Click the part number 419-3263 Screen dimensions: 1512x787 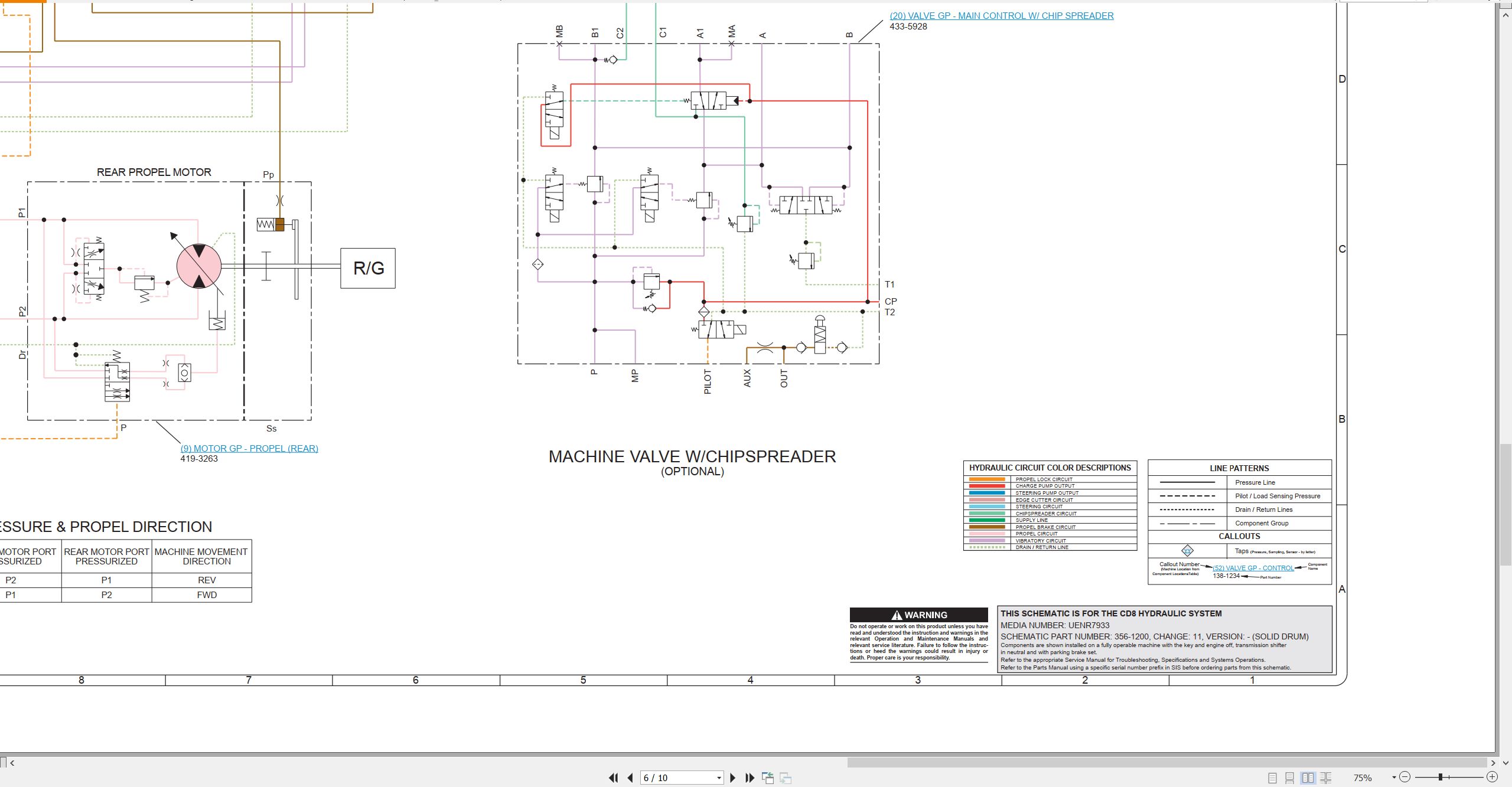pyautogui.click(x=199, y=459)
